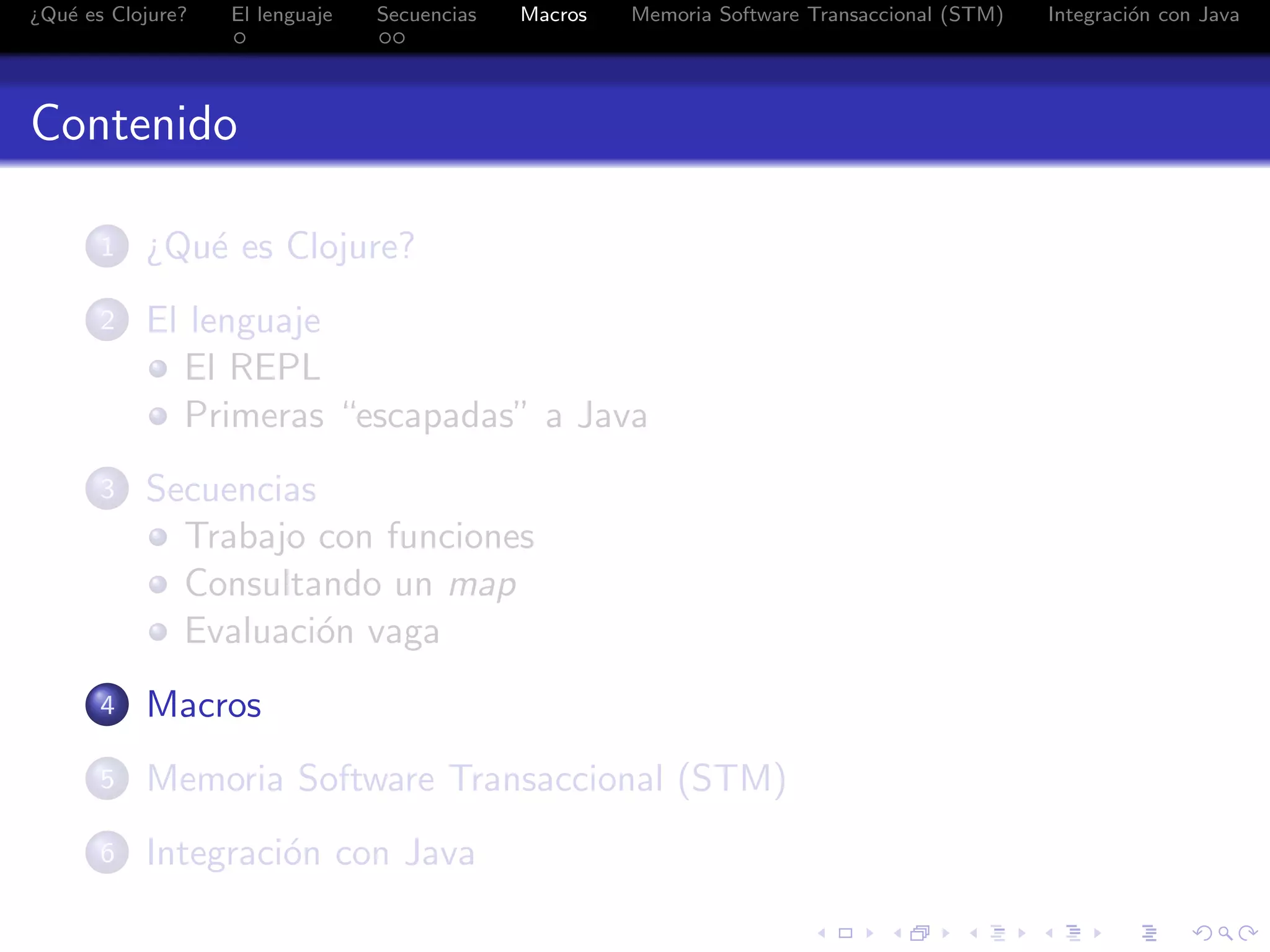Go to previous frame arrow
The image size is (1270, 952).
pos(897,933)
